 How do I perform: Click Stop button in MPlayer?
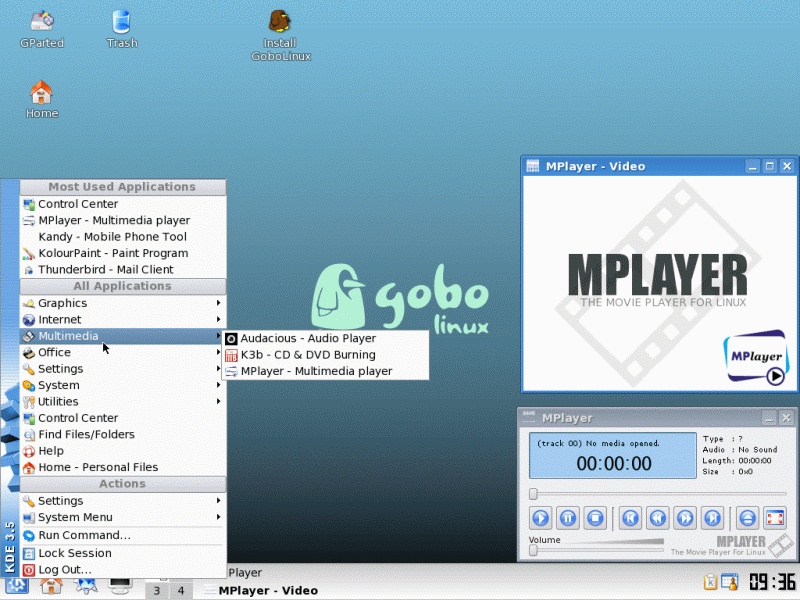[x=595, y=518]
